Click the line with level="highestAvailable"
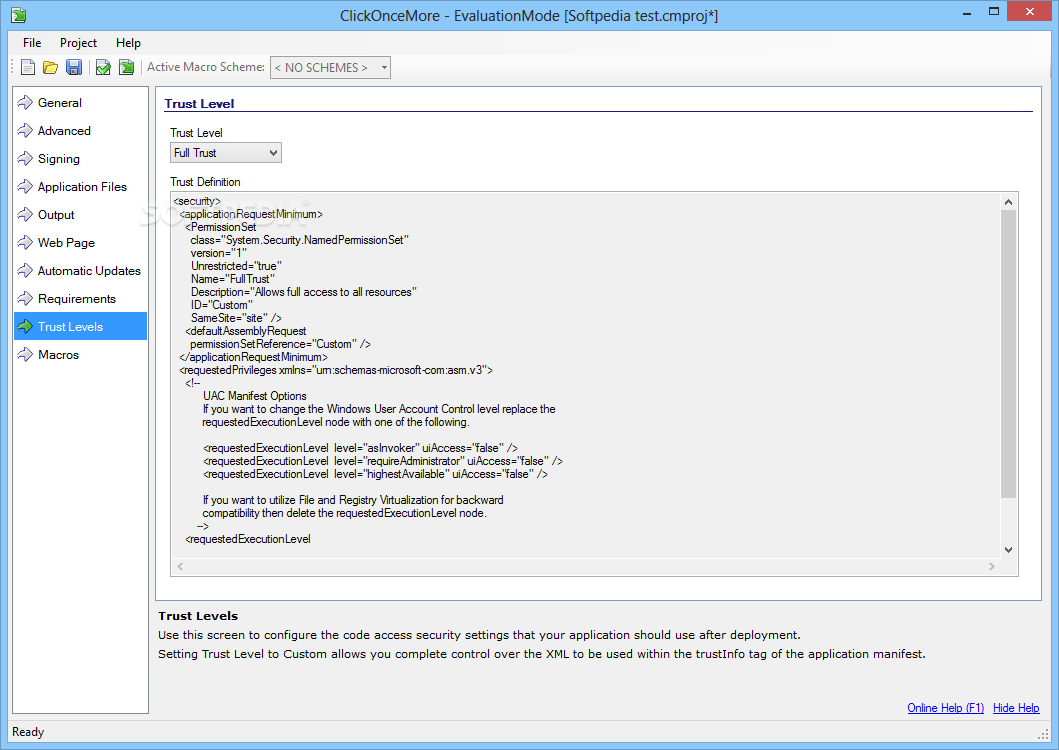This screenshot has height=750, width=1059. (x=376, y=474)
